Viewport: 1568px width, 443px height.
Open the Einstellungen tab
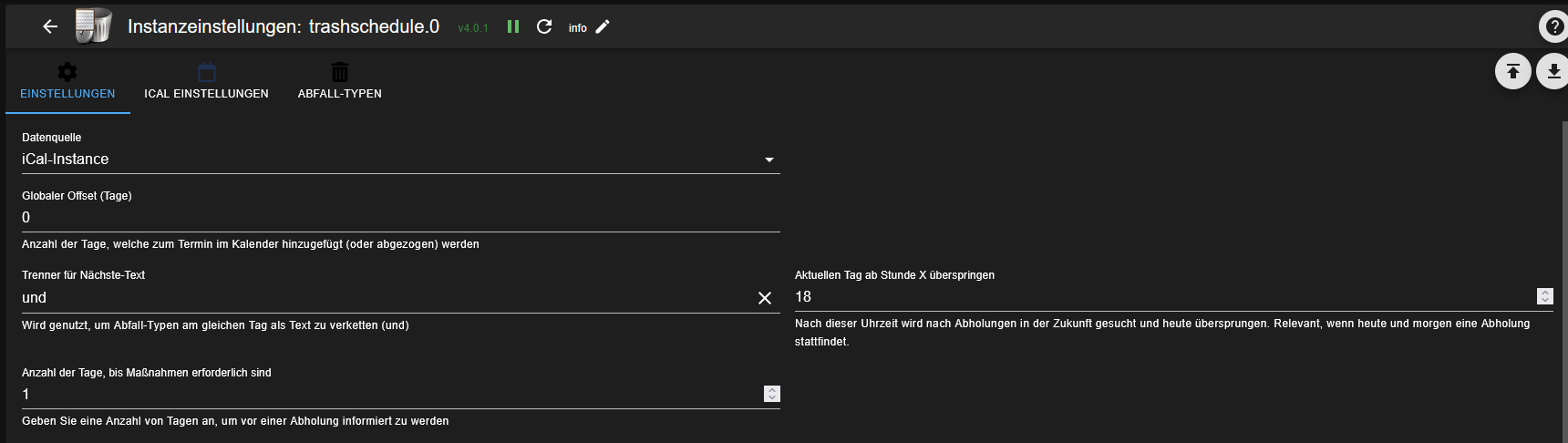coord(67,82)
